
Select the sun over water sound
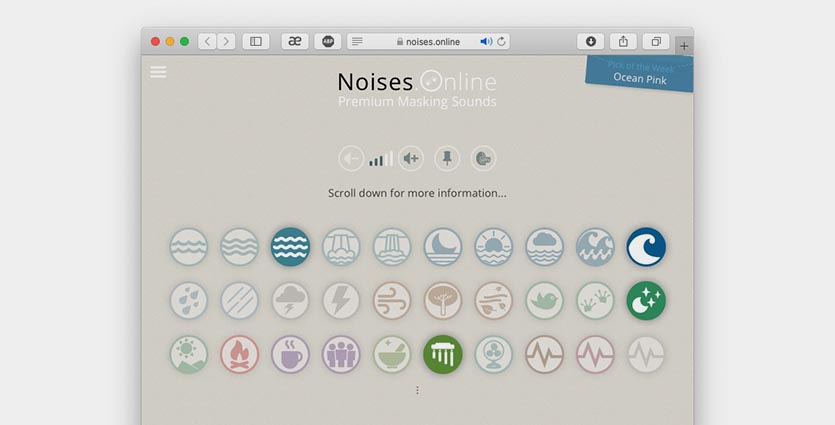[494, 247]
